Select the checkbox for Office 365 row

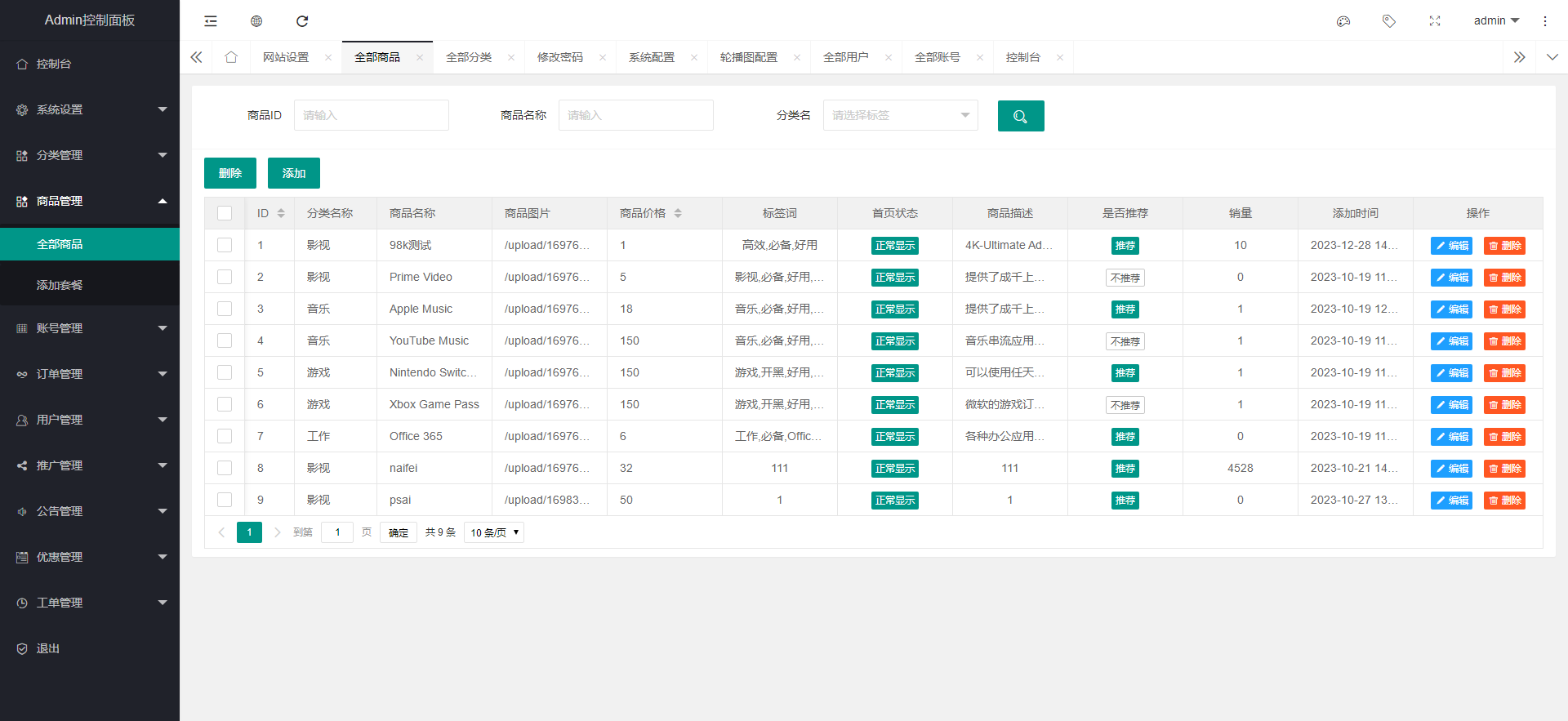click(x=225, y=436)
